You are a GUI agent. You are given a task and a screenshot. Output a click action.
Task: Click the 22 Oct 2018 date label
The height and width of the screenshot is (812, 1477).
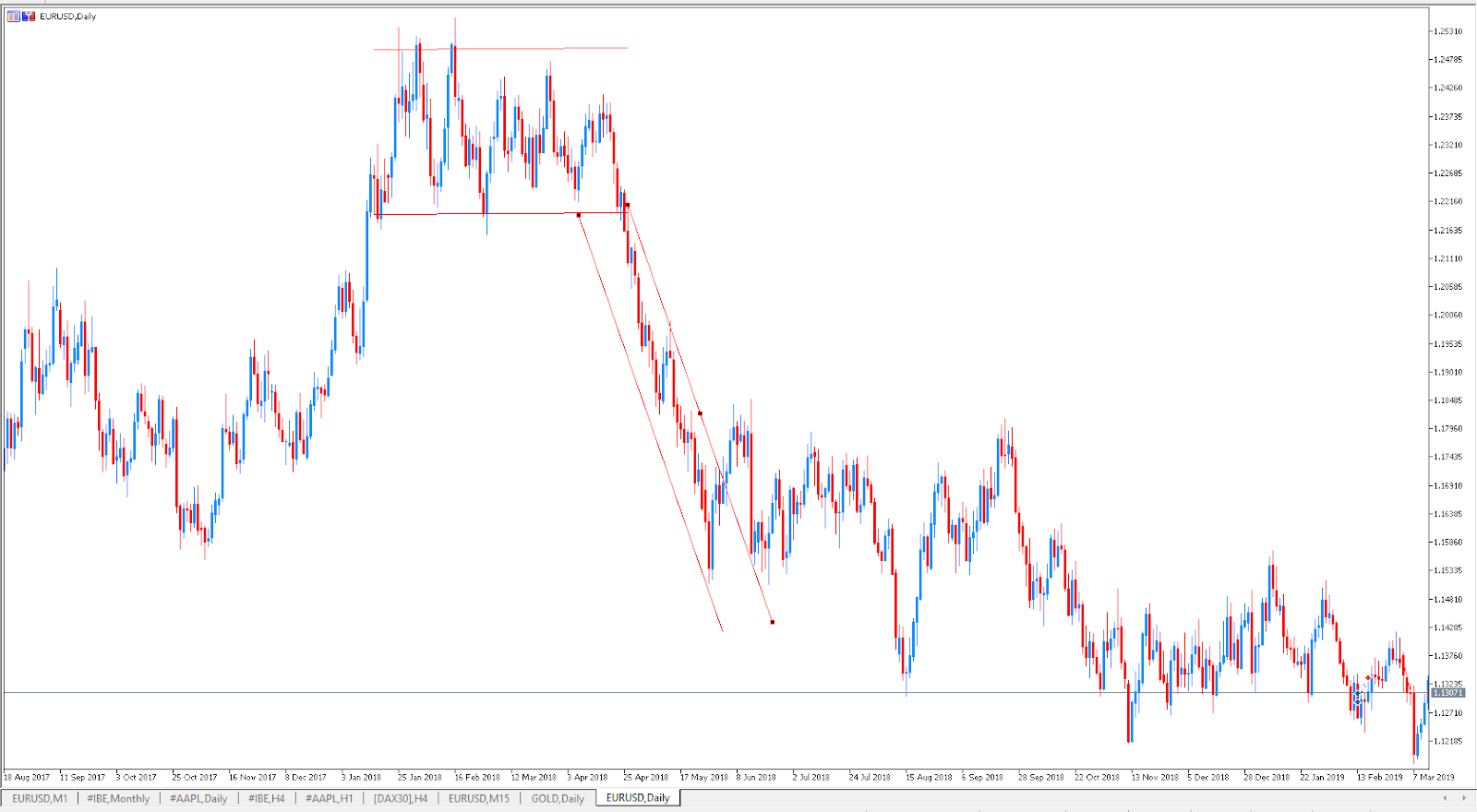tap(1097, 777)
